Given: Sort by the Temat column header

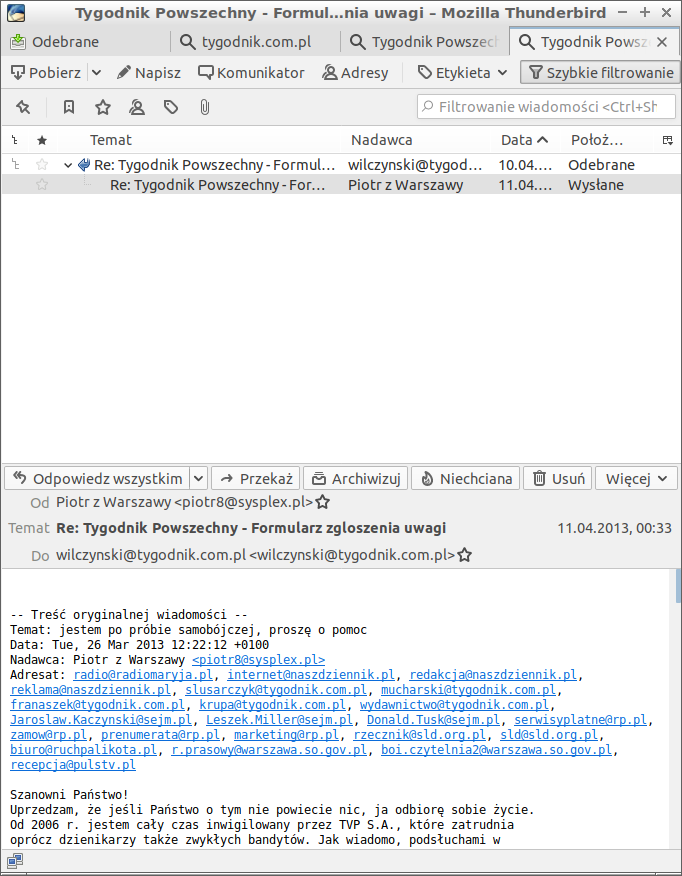Looking at the screenshot, I should (201, 140).
